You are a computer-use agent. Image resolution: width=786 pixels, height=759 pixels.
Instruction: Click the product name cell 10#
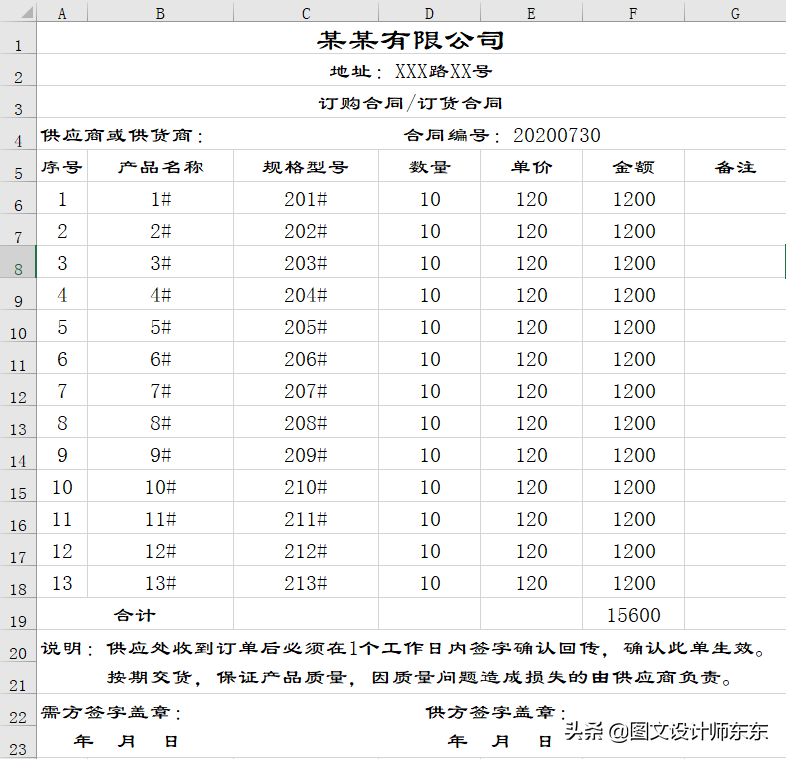coord(160,486)
